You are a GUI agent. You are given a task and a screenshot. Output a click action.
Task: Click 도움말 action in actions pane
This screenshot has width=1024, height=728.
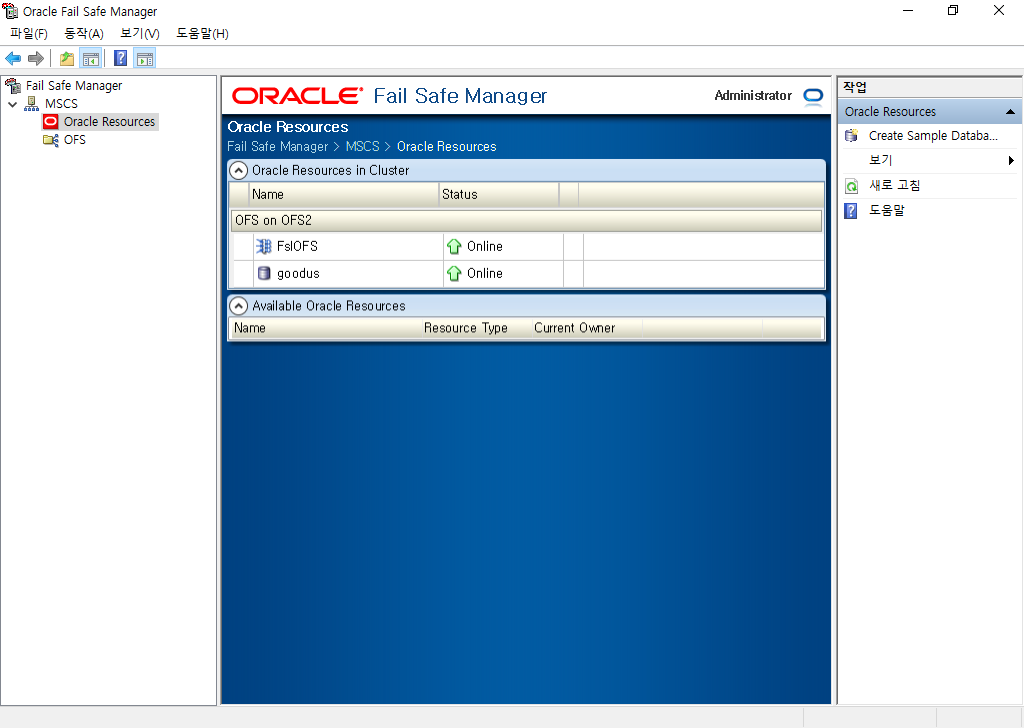886,210
